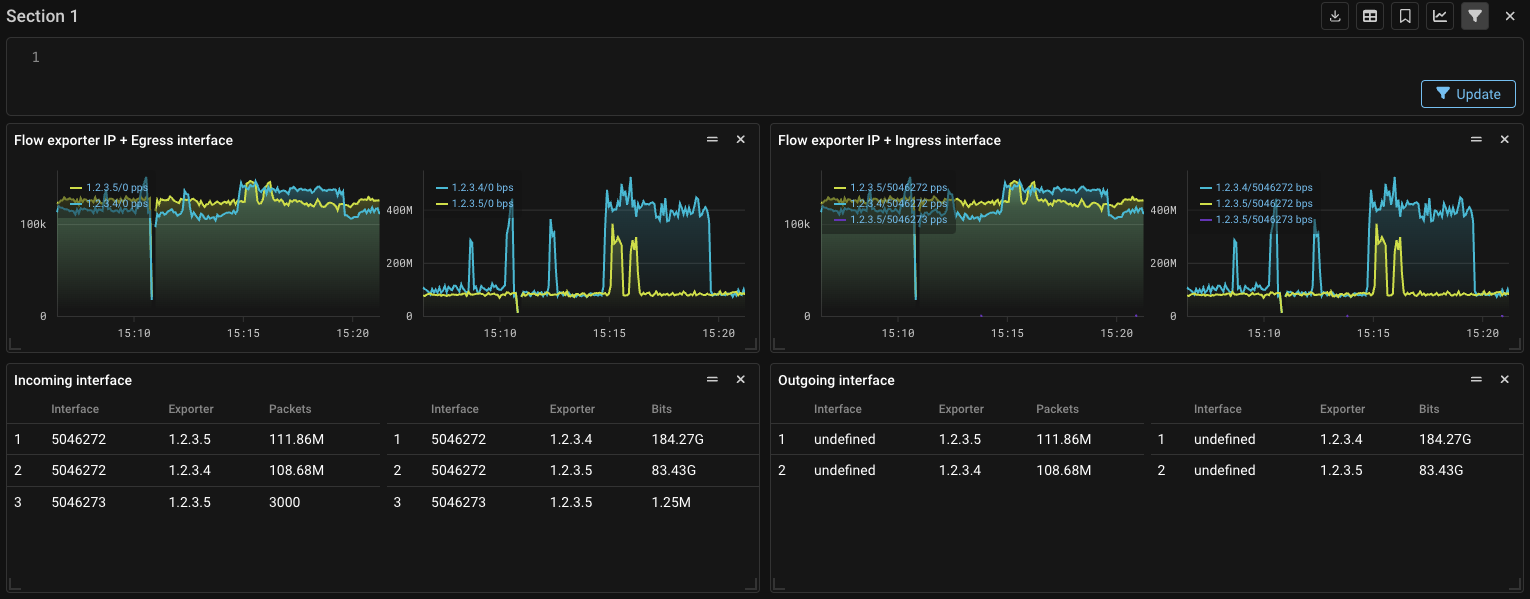Click drag handle on Ingress interface panel
Screen dimensions: 1530x599
tap(1476, 140)
